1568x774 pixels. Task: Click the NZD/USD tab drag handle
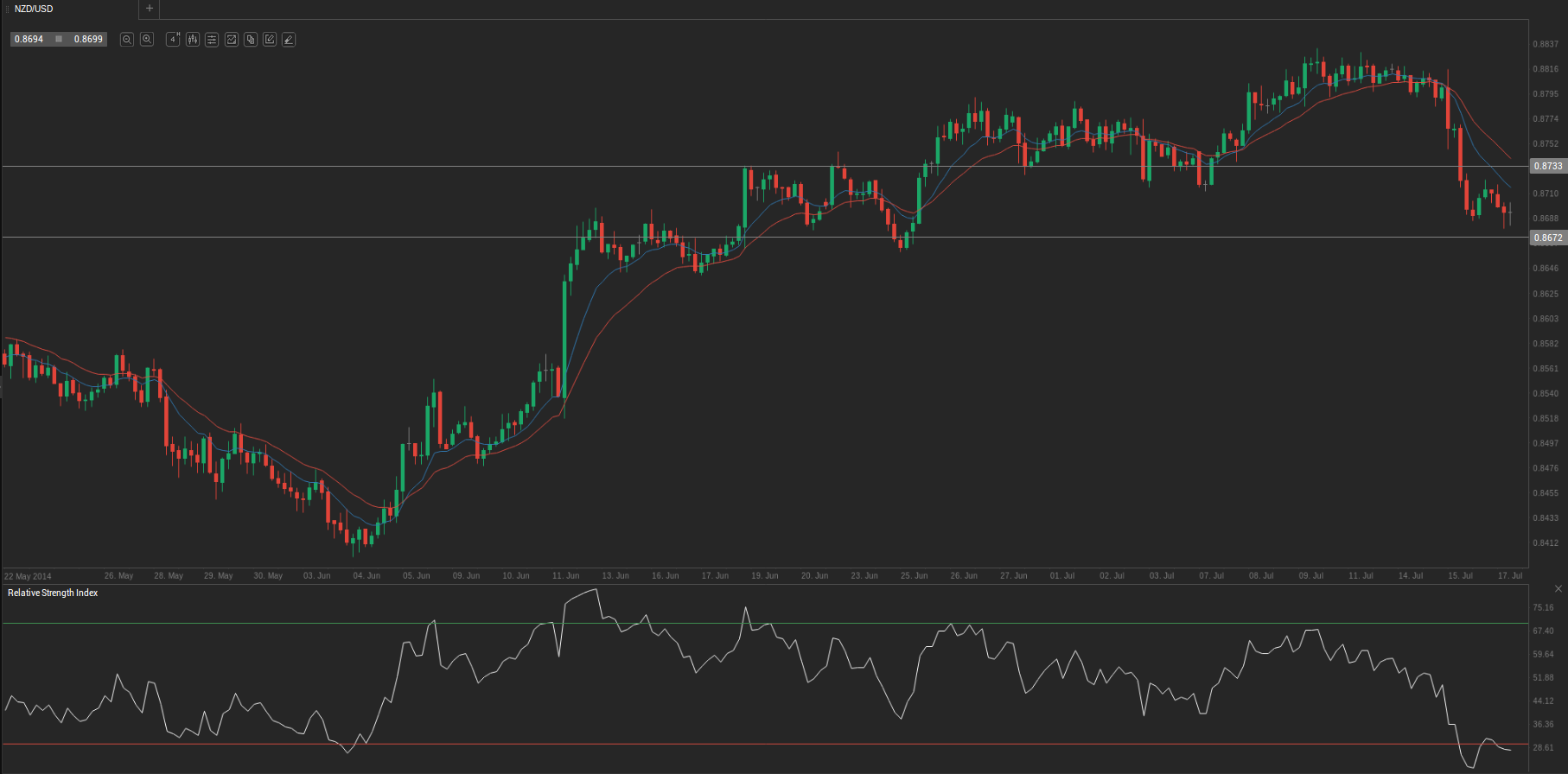click(7, 9)
